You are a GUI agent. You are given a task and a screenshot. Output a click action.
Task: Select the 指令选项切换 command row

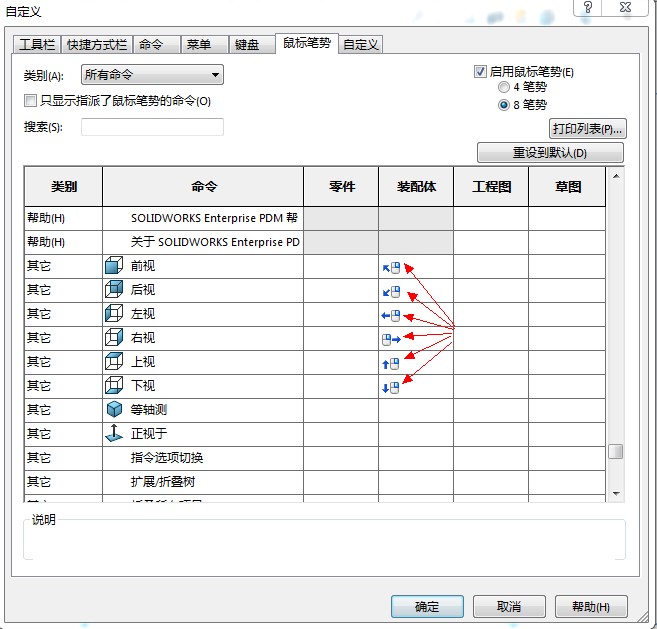(315, 458)
